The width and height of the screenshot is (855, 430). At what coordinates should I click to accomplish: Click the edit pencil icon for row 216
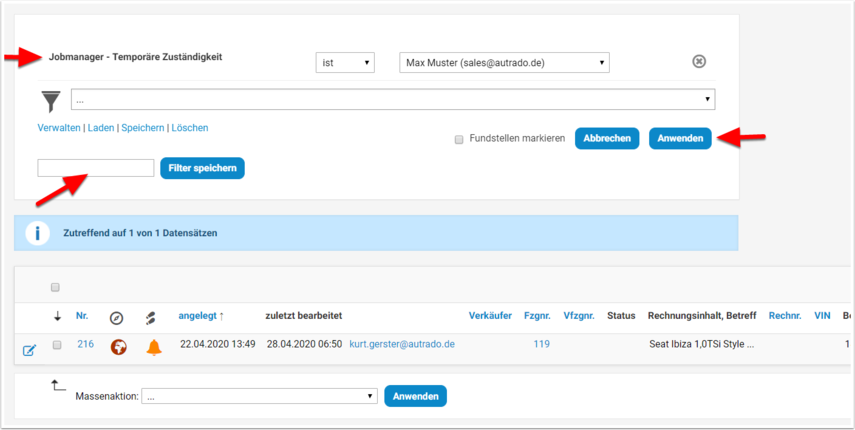(x=29, y=349)
